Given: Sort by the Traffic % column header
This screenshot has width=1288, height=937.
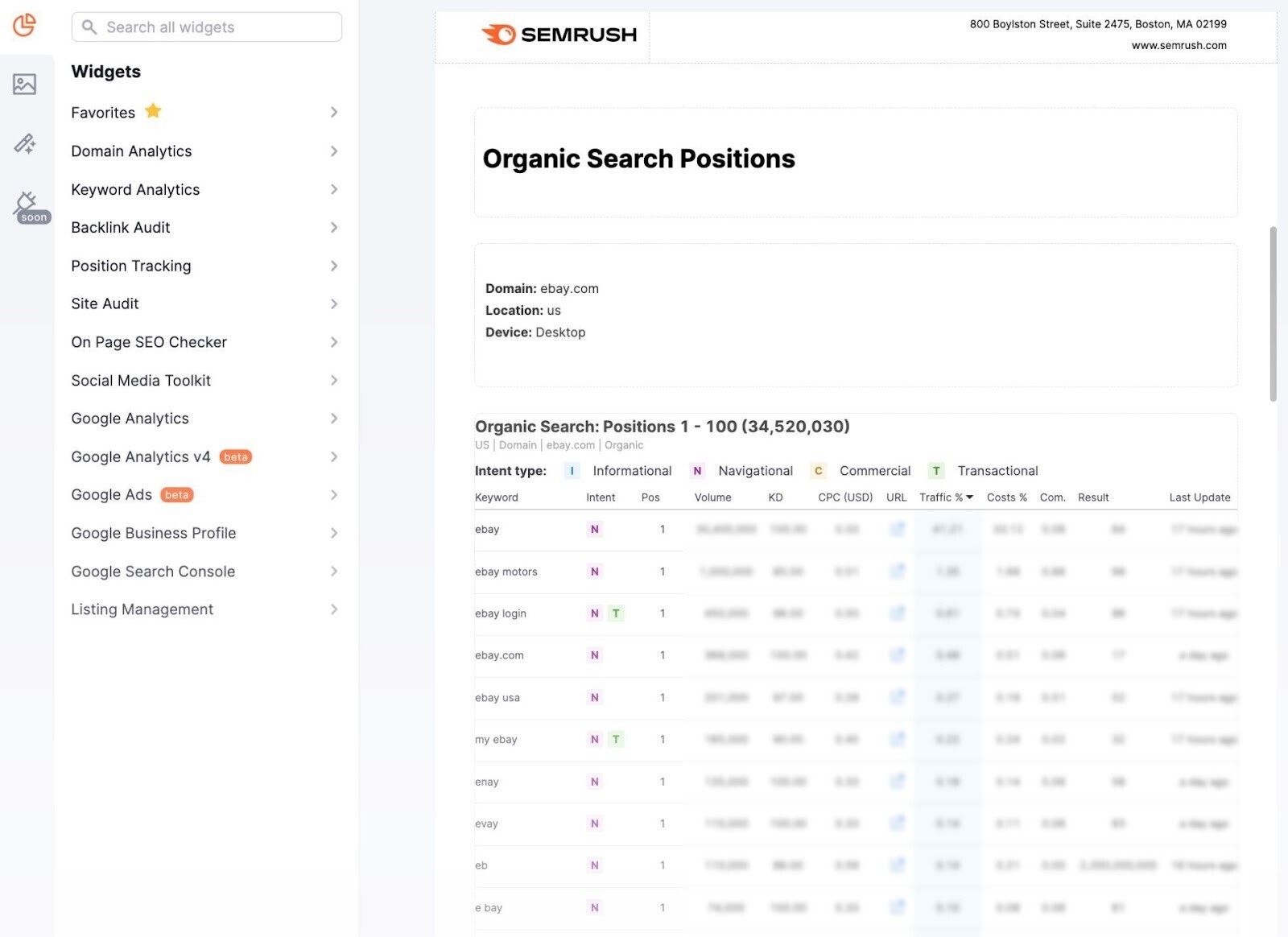Looking at the screenshot, I should click(x=946, y=497).
